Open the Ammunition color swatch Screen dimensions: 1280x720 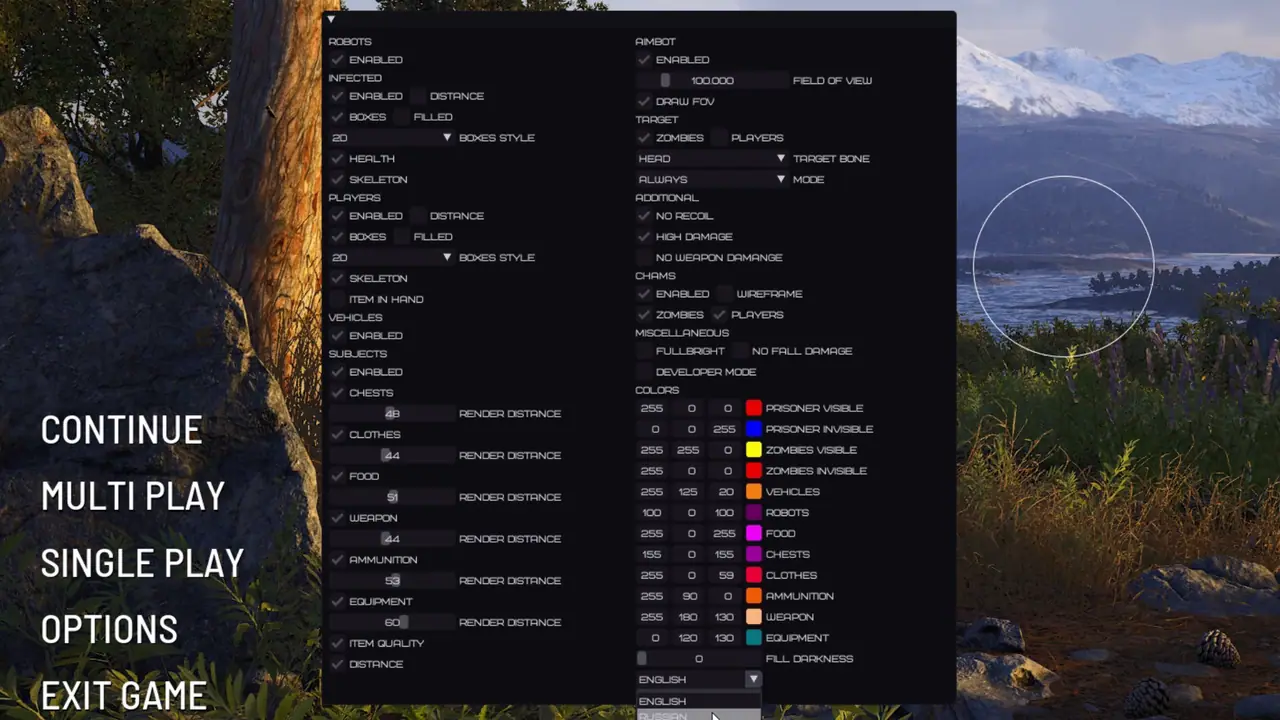click(754, 596)
